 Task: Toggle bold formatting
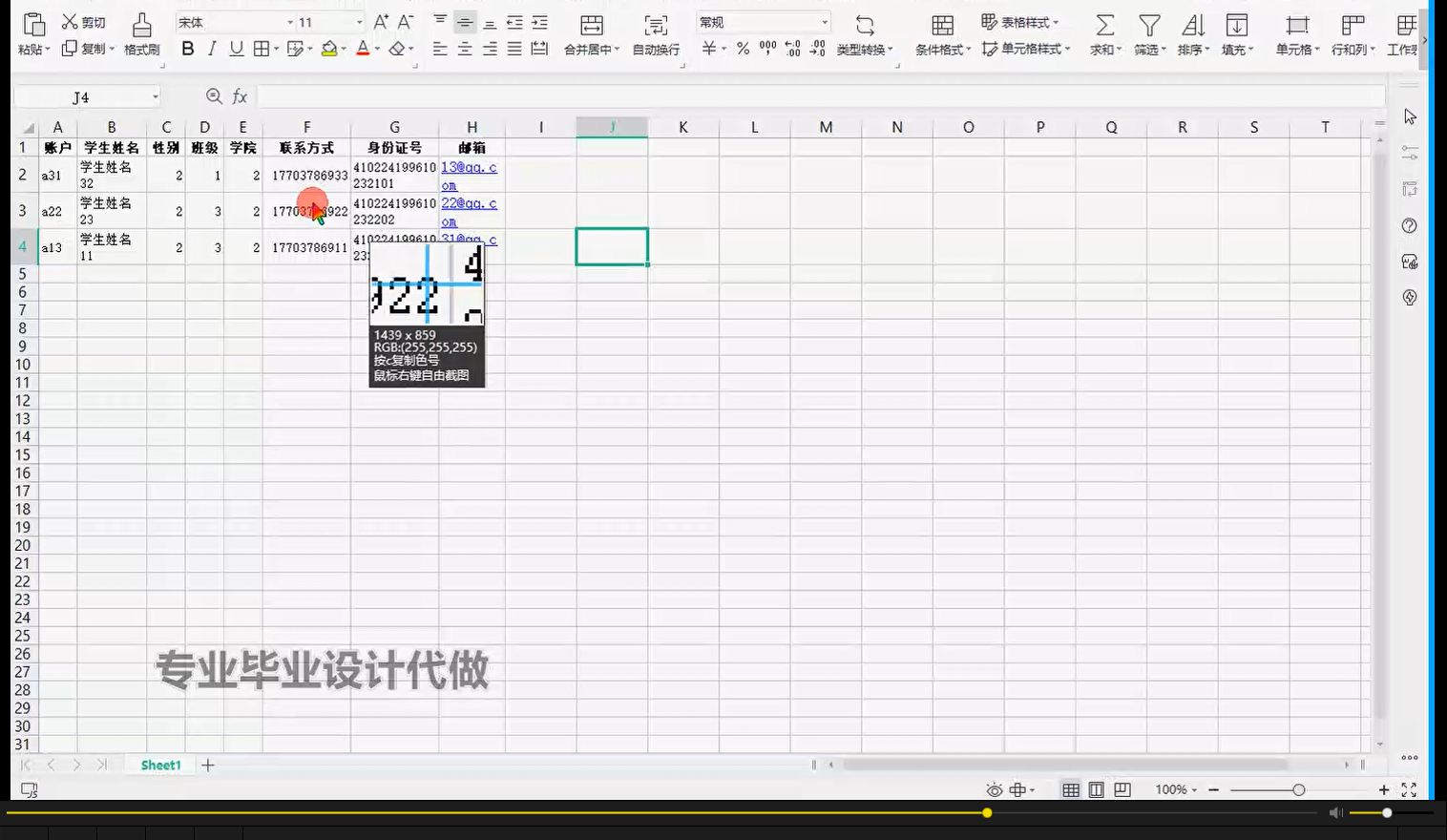[x=187, y=50]
